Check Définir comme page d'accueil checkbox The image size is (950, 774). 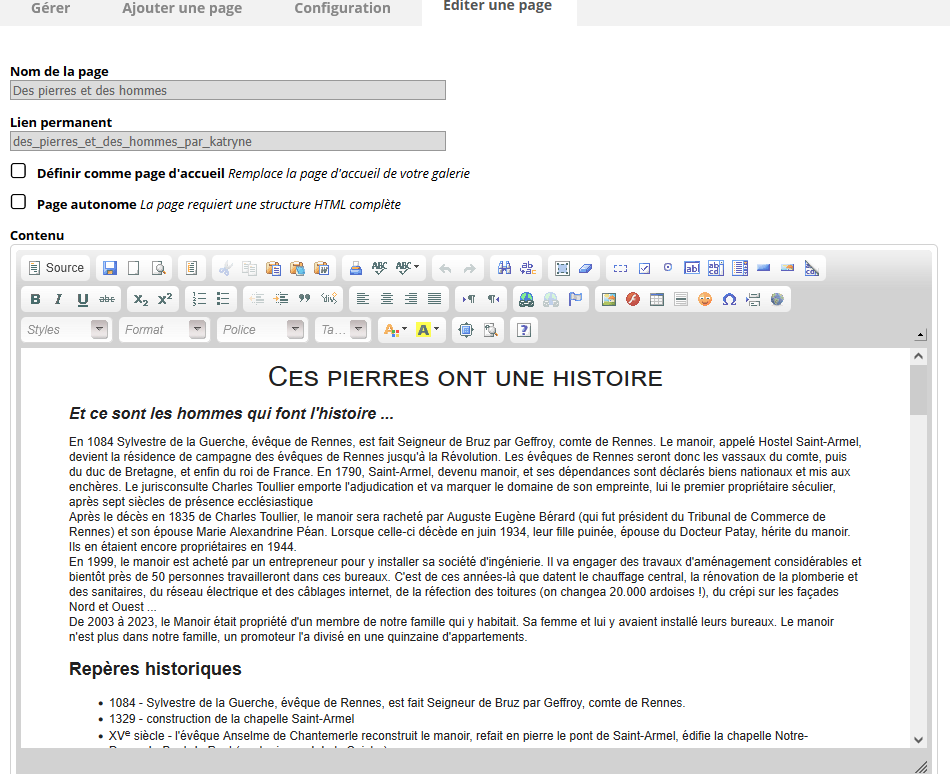(18, 171)
